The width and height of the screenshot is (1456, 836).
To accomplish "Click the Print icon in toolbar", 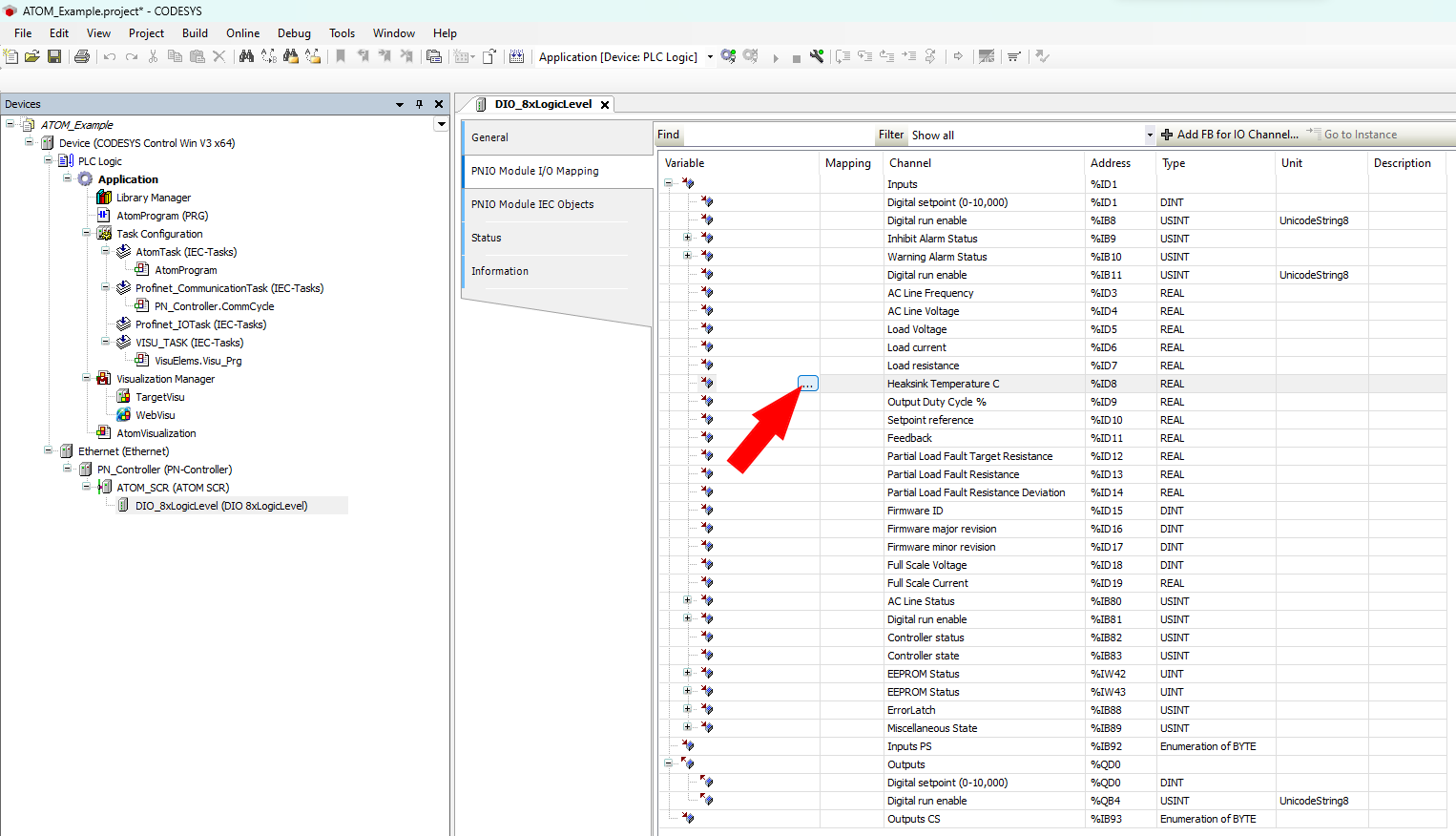I will pyautogui.click(x=82, y=57).
